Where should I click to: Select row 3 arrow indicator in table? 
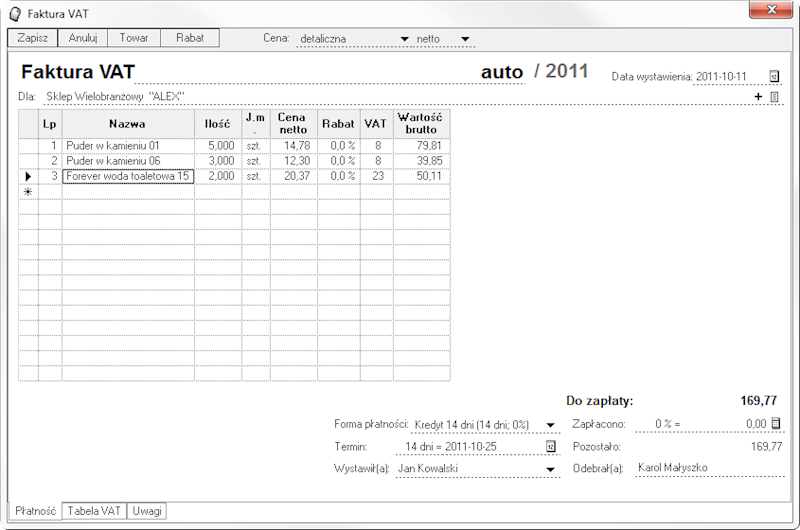(28, 176)
